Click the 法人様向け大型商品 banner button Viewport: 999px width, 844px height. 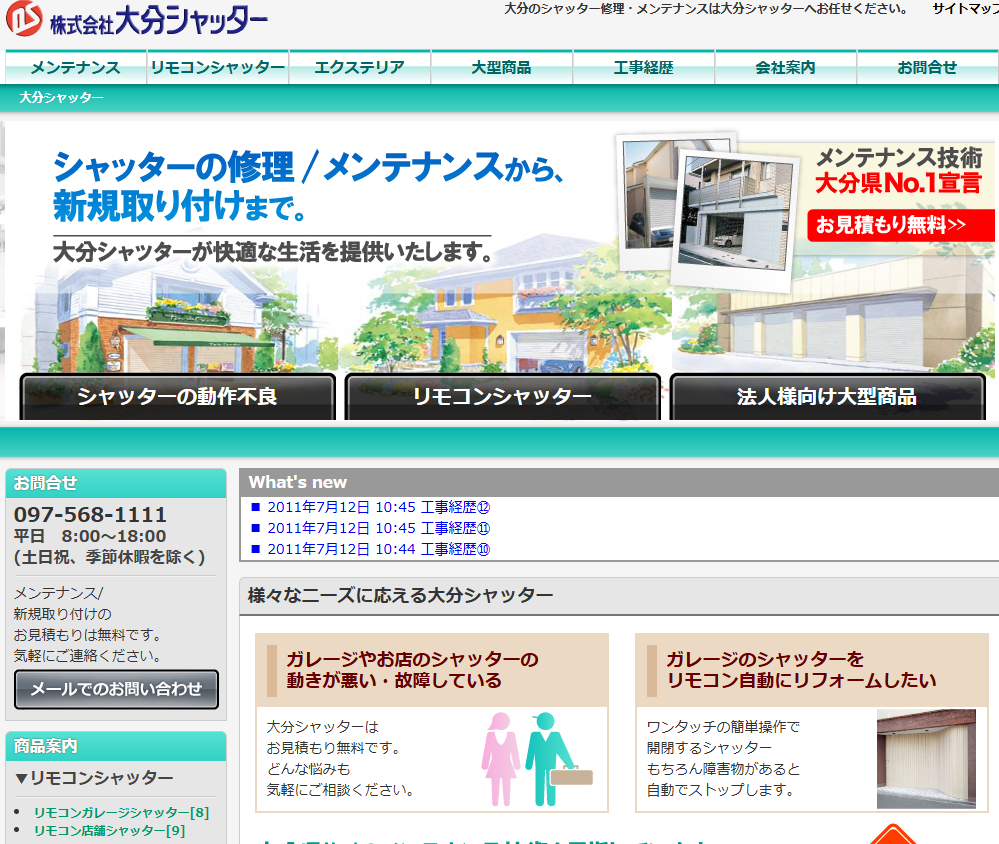[x=827, y=396]
